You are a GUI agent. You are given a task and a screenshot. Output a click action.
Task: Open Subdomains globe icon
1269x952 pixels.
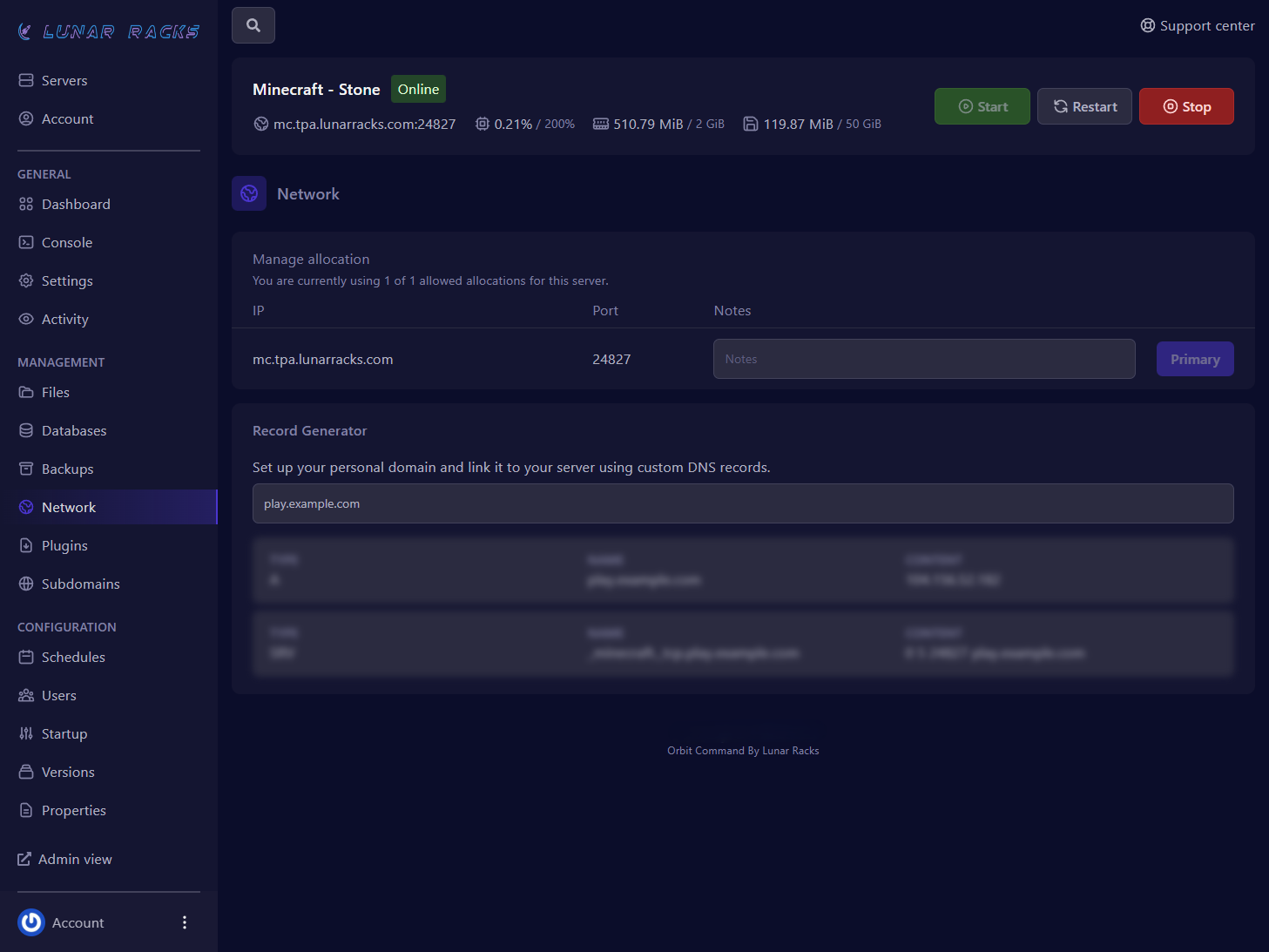(26, 584)
